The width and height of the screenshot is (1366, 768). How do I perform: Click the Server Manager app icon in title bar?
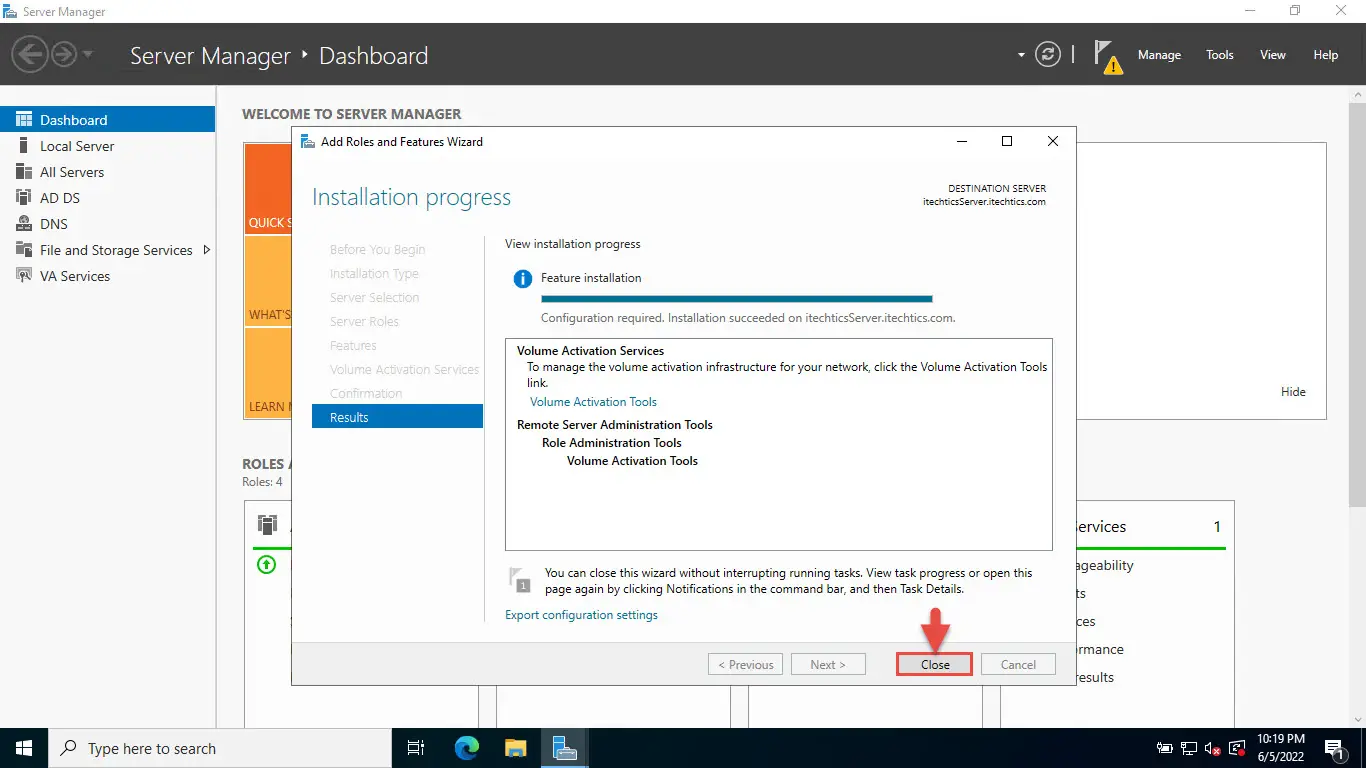tap(11, 12)
